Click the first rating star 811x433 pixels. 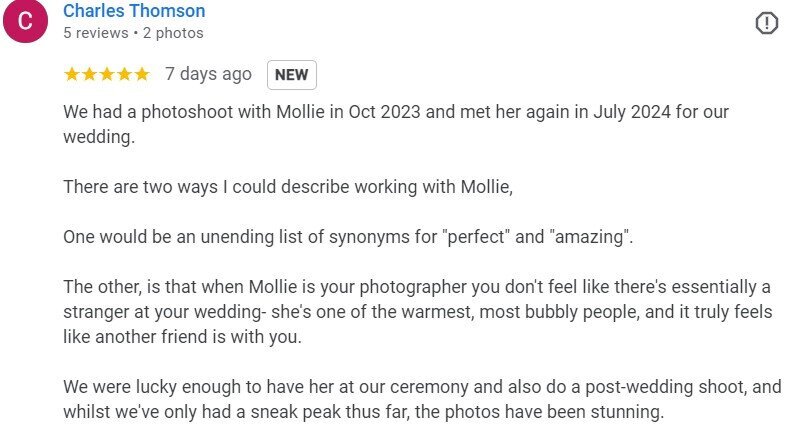71,74
